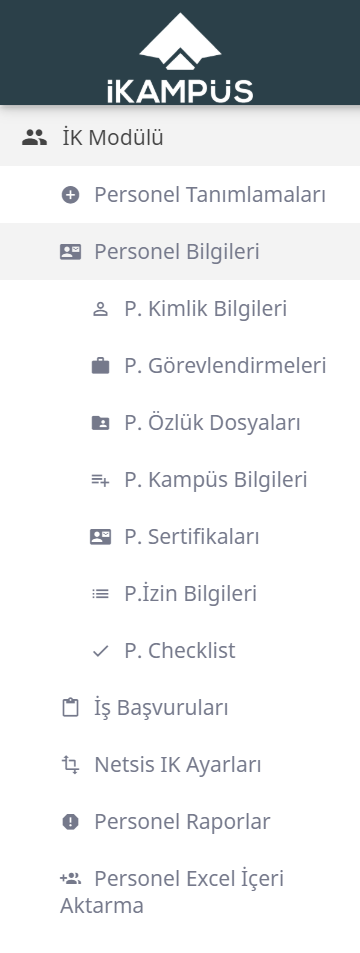Click the iKampüs logo
This screenshot has height=953, width=360.
tap(180, 58)
